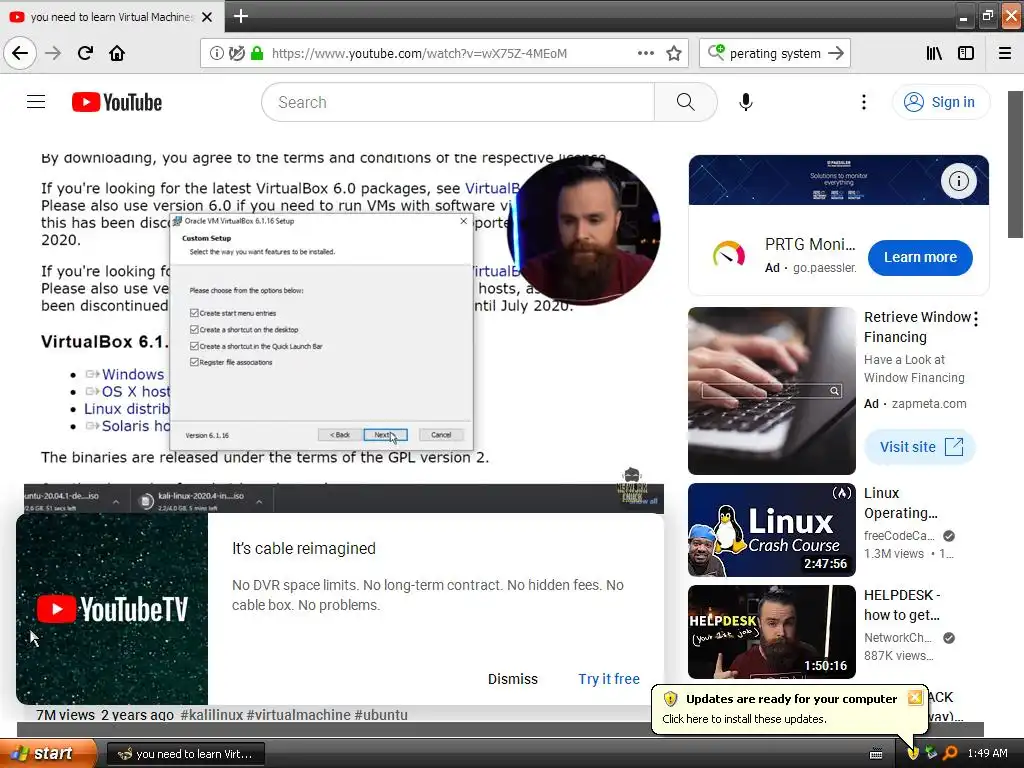Open the HELPDESK how to get video title

[903, 605]
